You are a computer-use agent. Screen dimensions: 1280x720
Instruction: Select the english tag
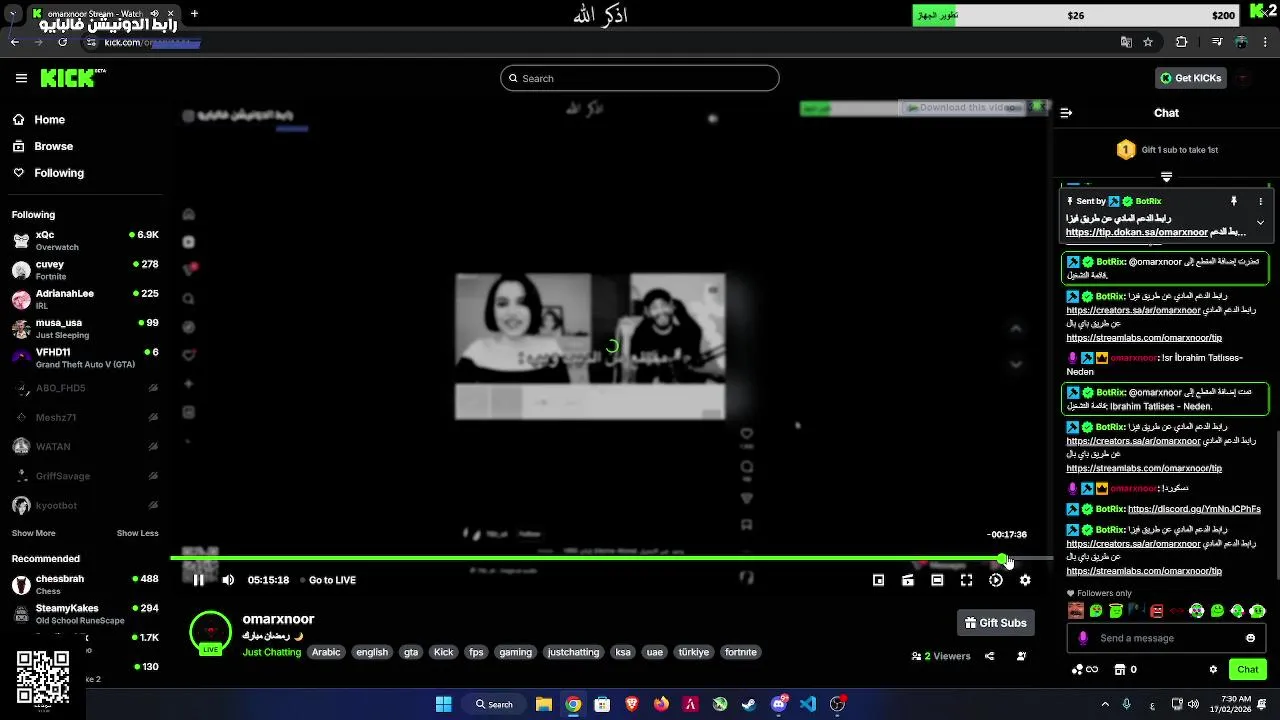tap(372, 652)
